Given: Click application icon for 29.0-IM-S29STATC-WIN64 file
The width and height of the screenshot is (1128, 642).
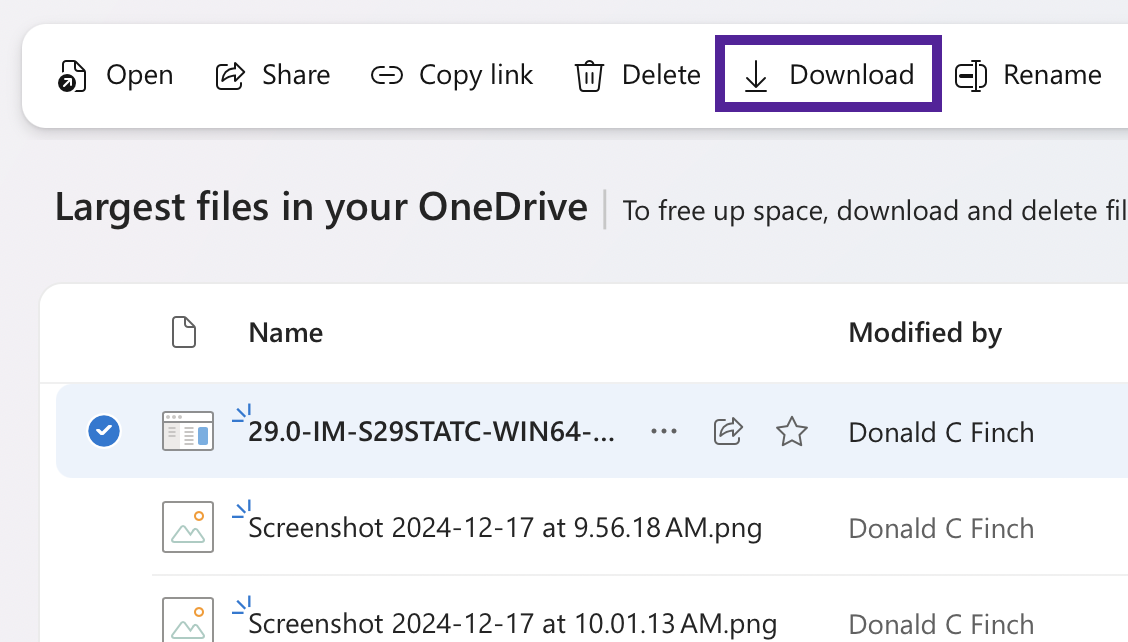Looking at the screenshot, I should point(188,431).
